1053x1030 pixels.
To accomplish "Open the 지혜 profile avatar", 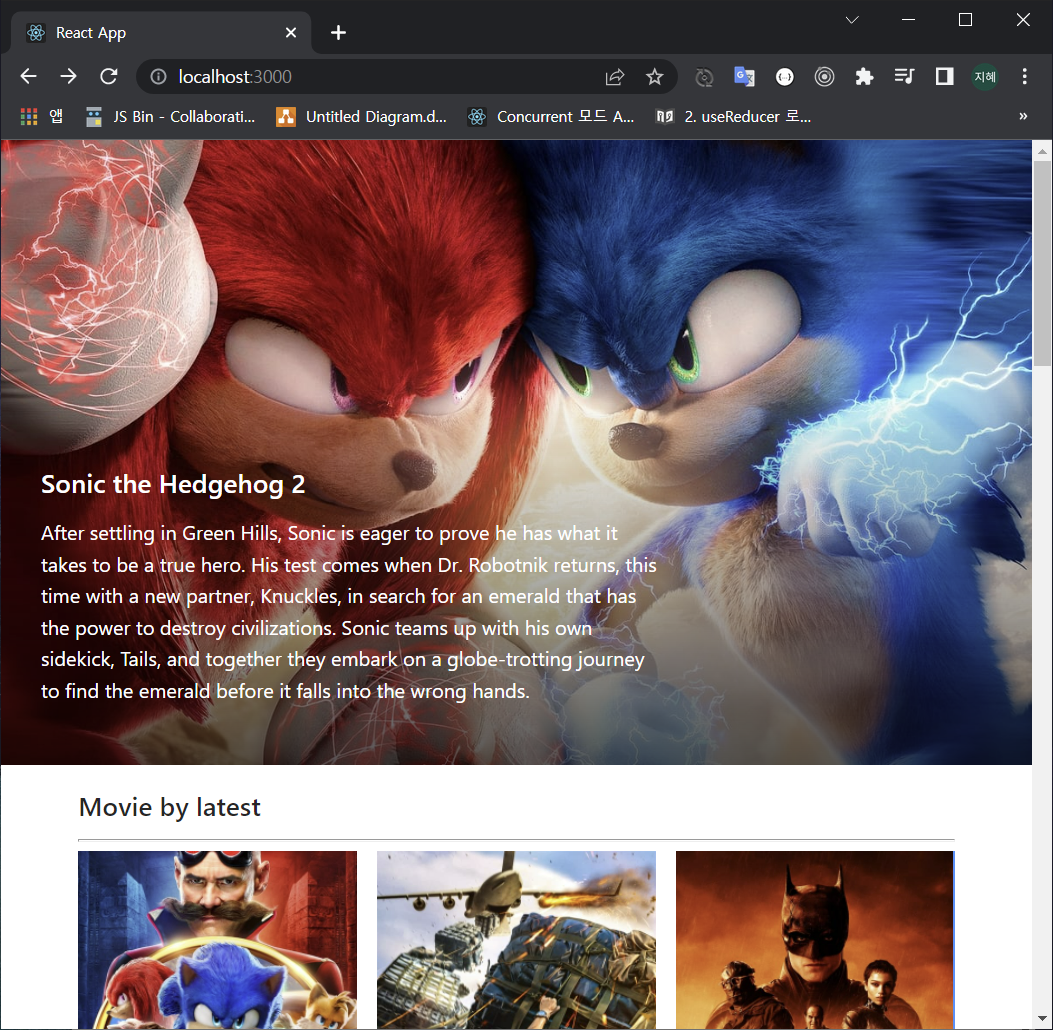I will tap(985, 77).
